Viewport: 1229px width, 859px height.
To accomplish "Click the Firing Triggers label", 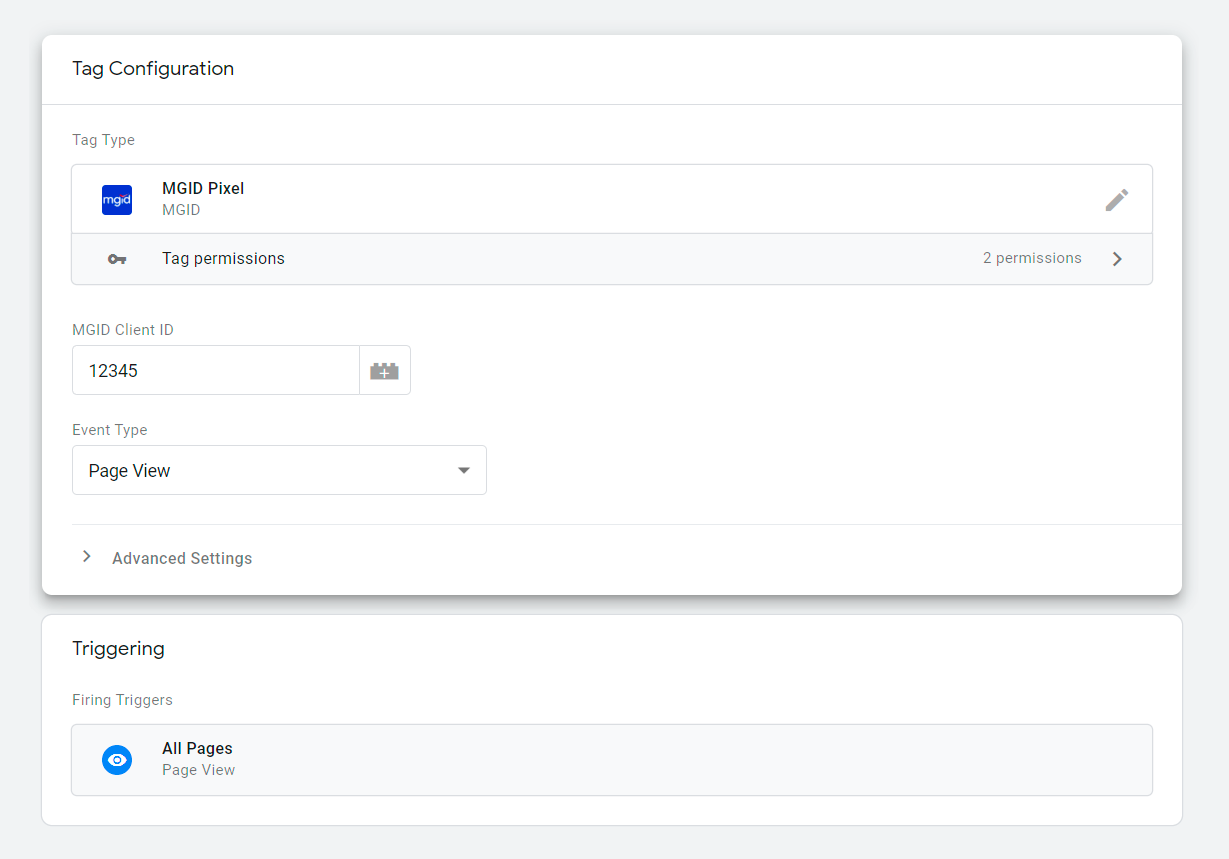I will click(x=122, y=700).
